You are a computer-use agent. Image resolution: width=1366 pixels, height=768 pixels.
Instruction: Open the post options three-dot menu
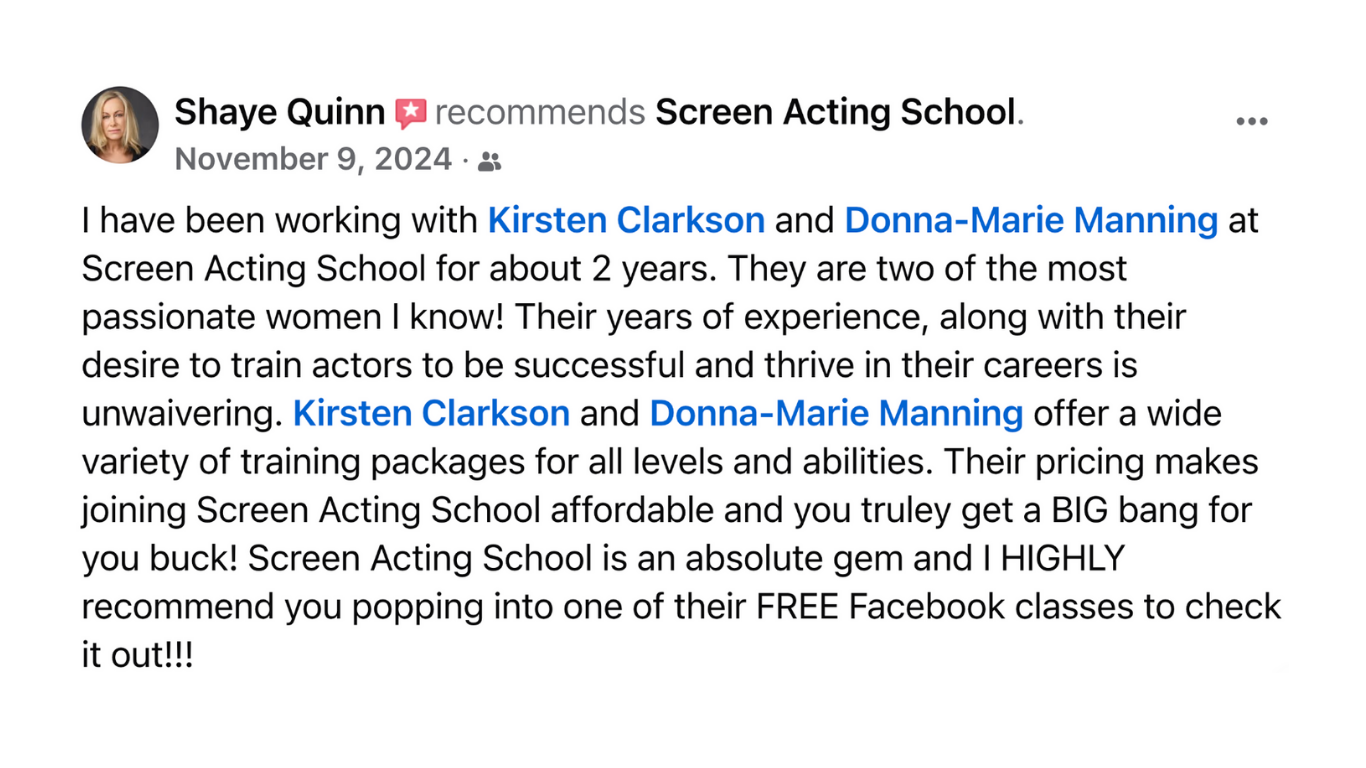coord(1251,121)
